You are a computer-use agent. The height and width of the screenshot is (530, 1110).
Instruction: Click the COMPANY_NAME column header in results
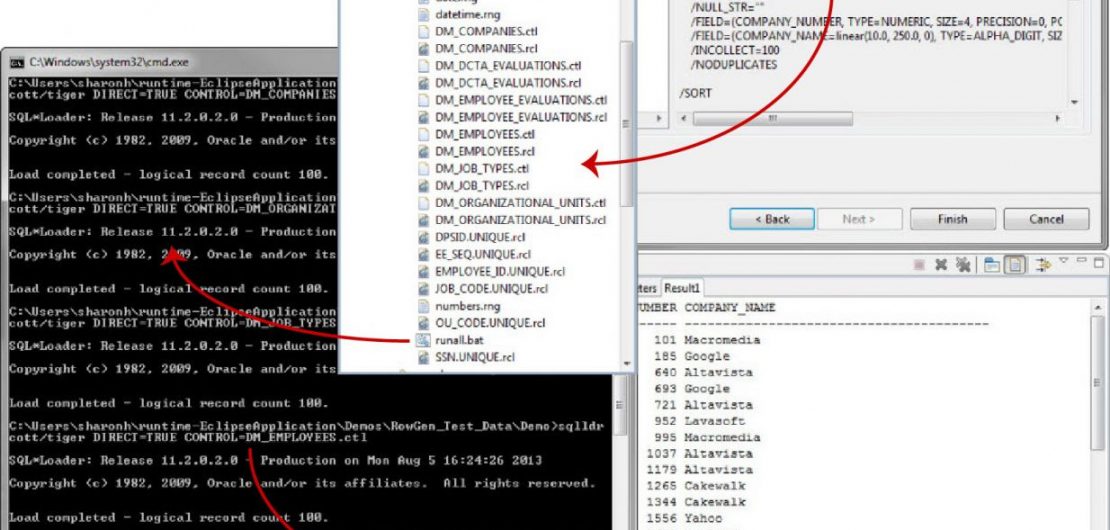coord(729,308)
